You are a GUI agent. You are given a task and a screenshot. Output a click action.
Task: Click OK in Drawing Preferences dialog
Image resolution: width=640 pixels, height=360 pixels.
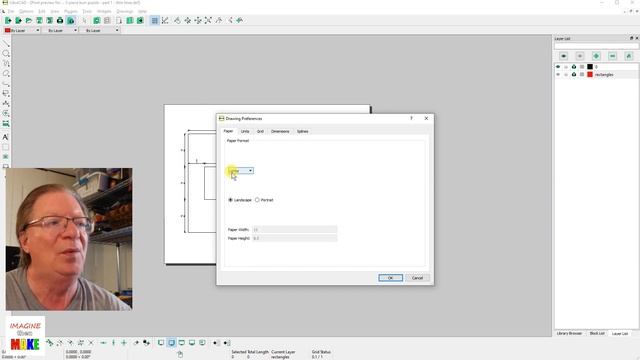pyautogui.click(x=391, y=278)
